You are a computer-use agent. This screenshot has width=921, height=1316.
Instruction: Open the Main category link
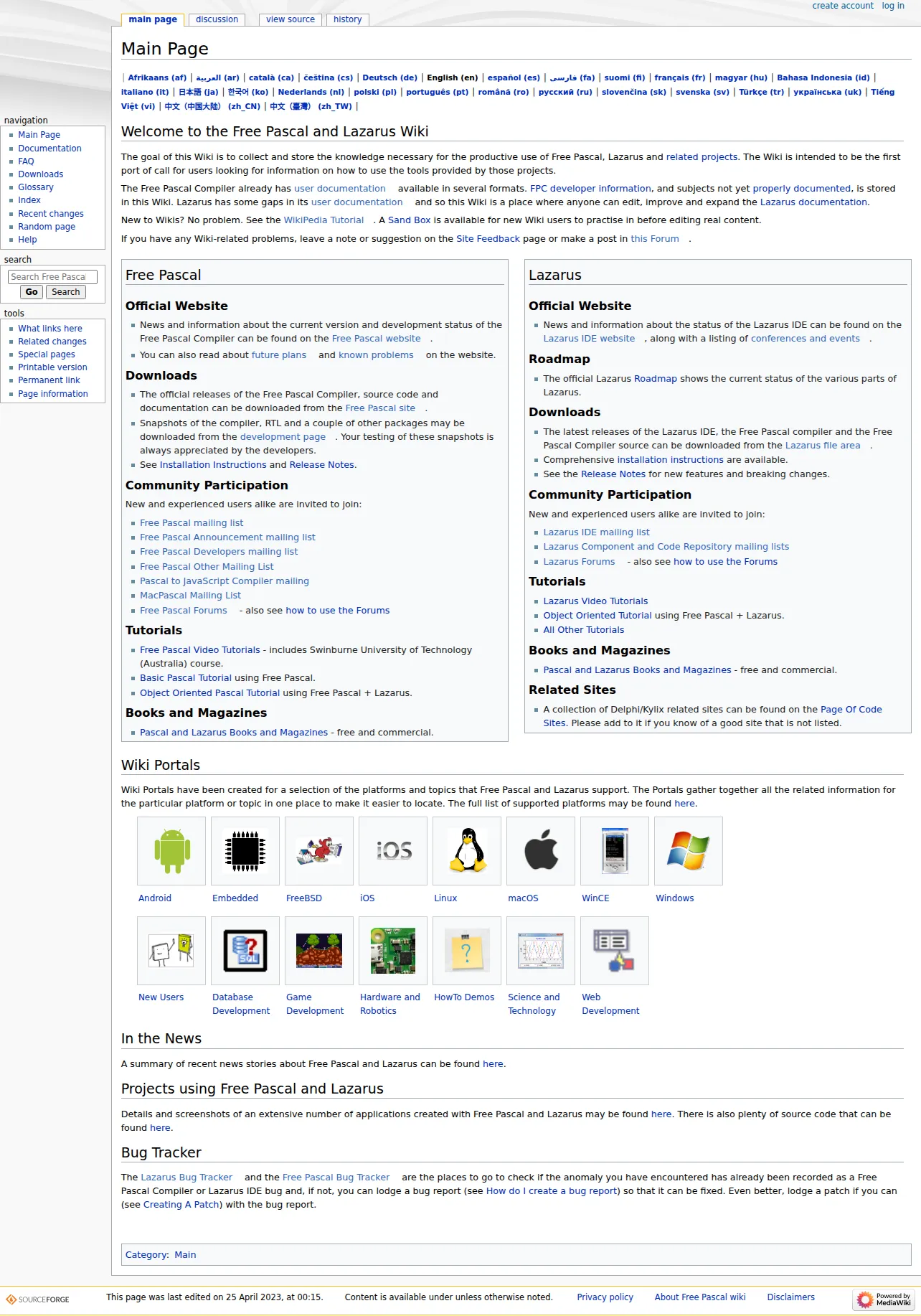(185, 1255)
